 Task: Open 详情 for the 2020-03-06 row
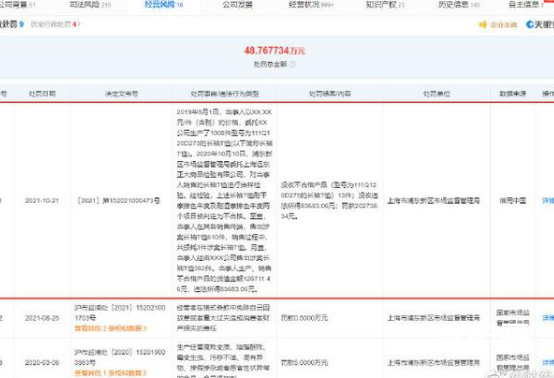(548, 363)
